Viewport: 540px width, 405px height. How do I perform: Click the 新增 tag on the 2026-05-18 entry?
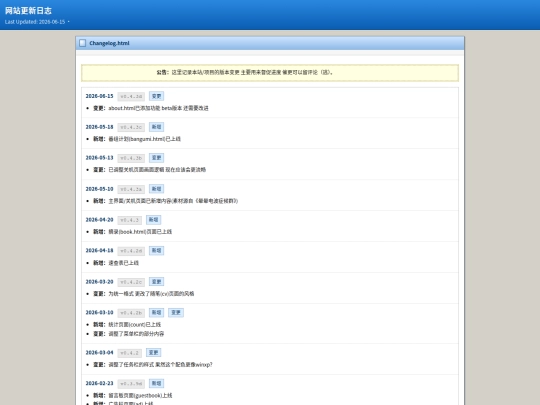[x=156, y=127]
